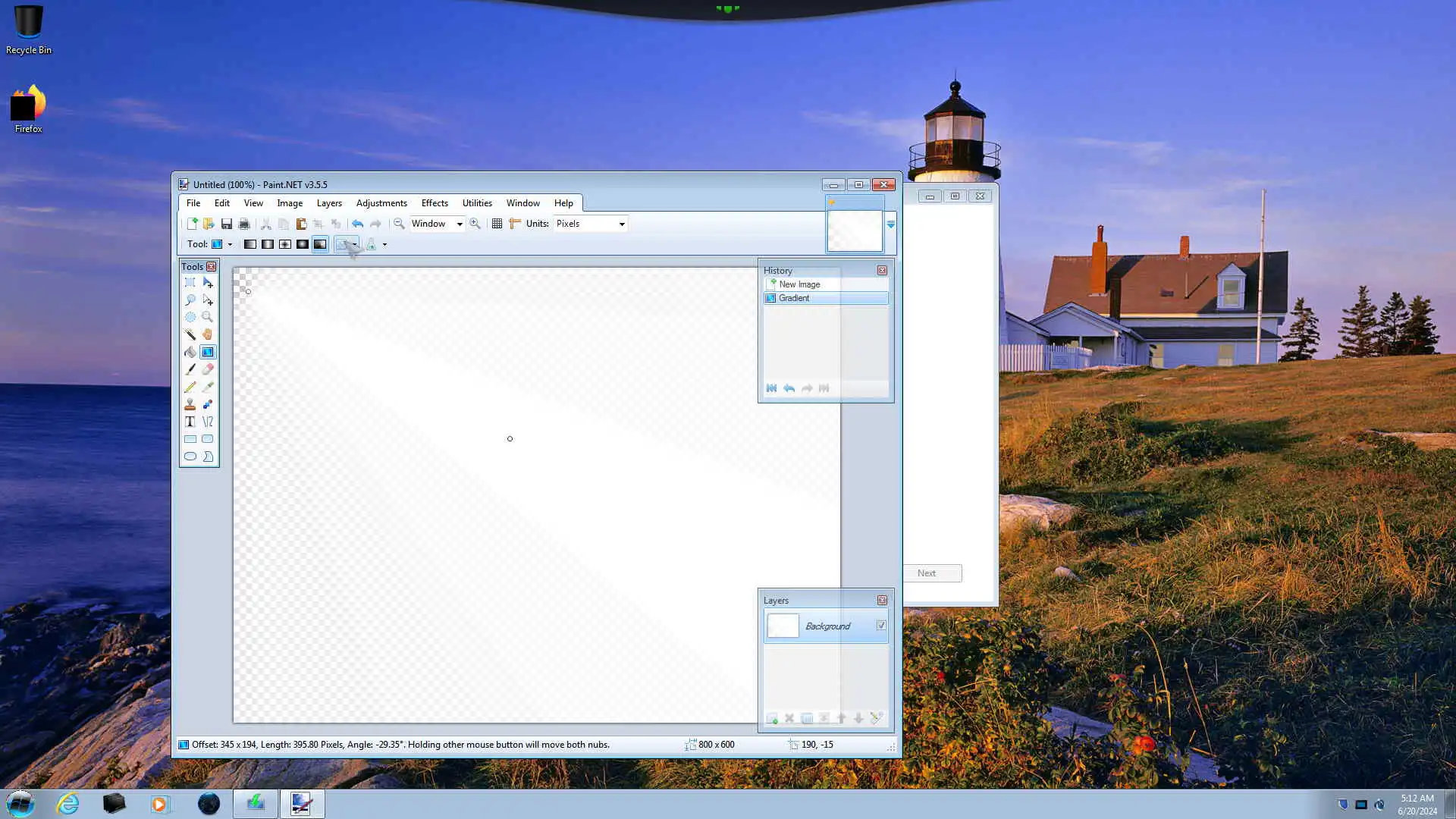Open the Tool chooser dropdown arrow

[x=230, y=244]
